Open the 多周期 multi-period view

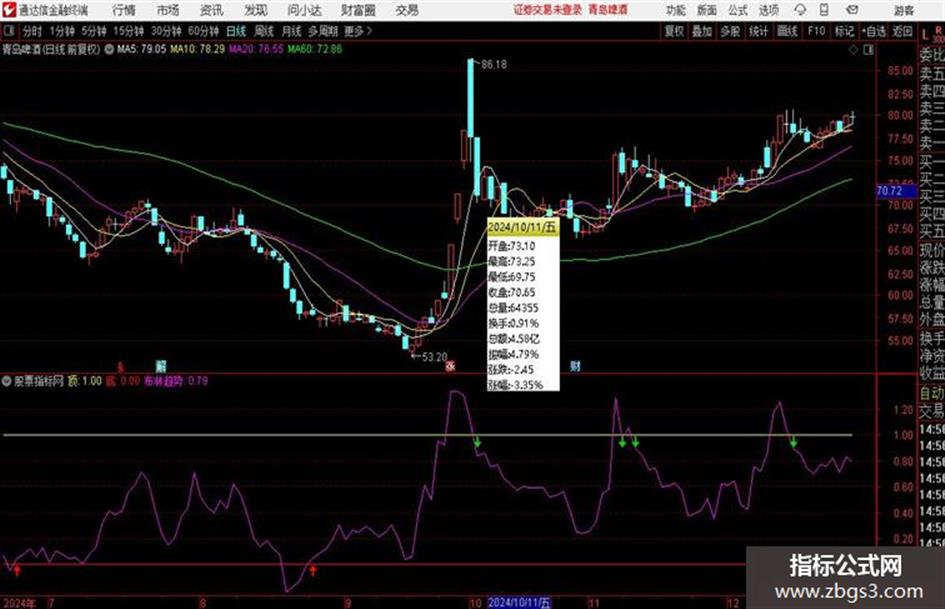(x=323, y=31)
